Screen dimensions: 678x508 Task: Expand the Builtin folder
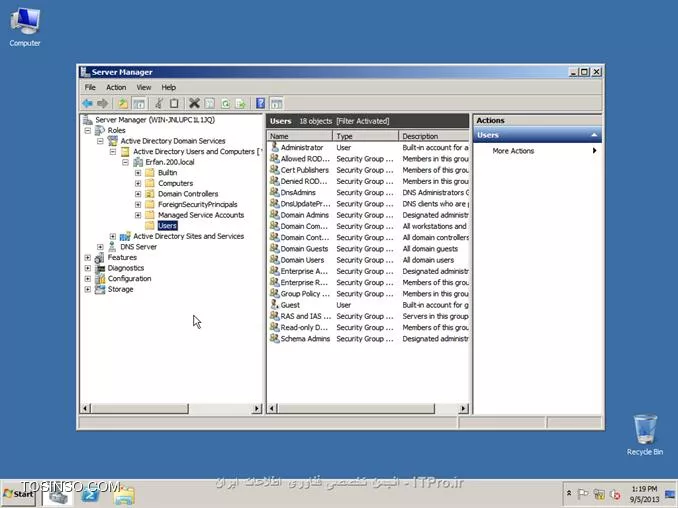[x=138, y=173]
